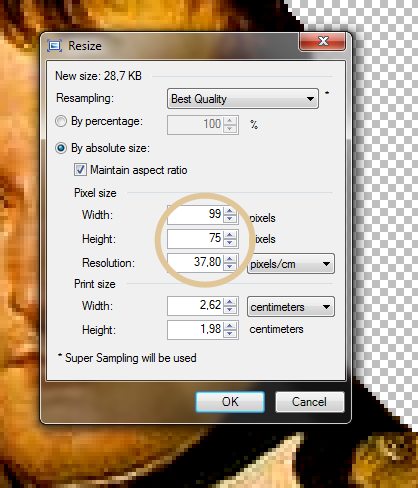
Task: Increase pixel Width with up arrow
Action: (229, 210)
